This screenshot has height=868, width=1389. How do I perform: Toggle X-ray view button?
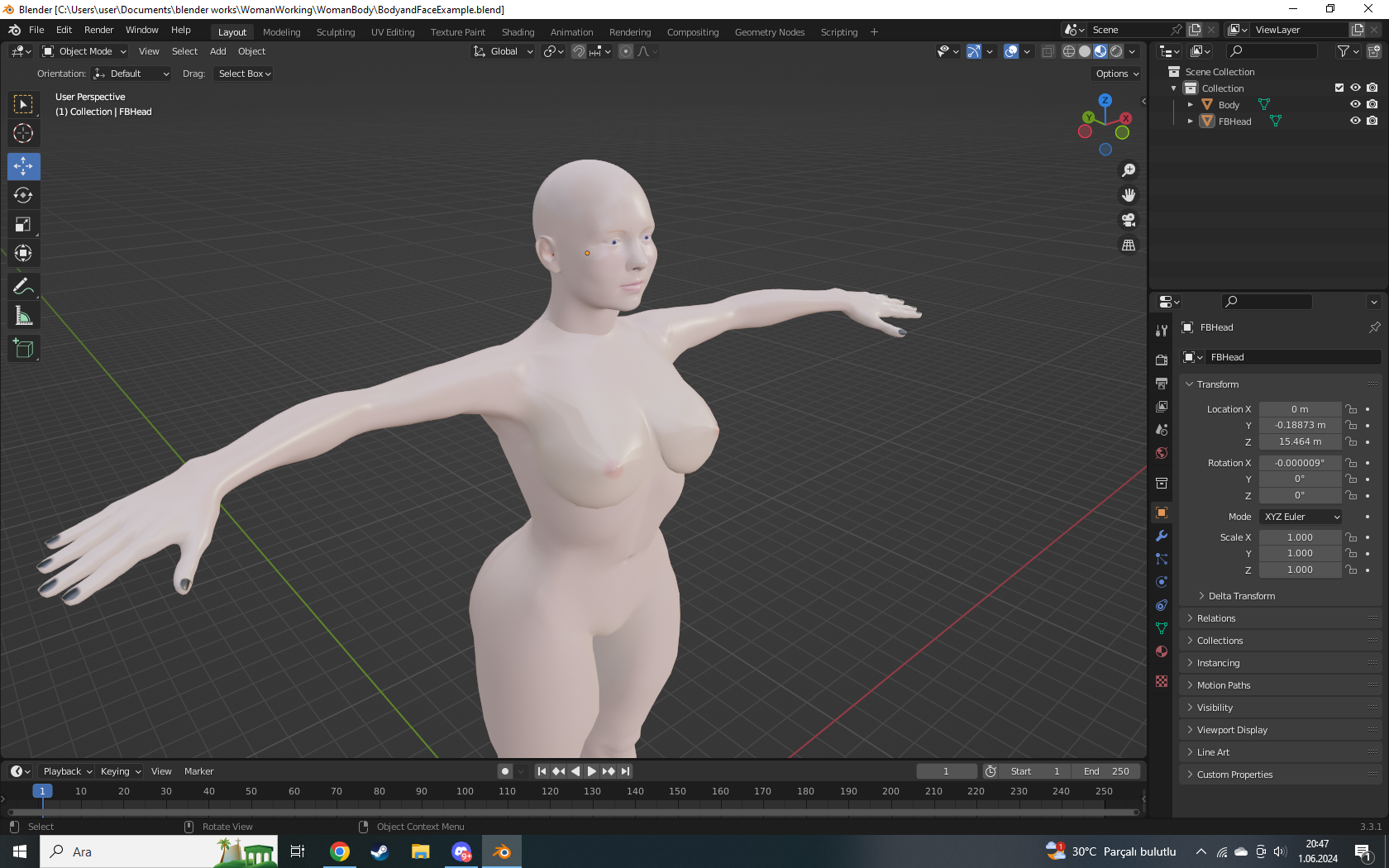coord(1048,51)
